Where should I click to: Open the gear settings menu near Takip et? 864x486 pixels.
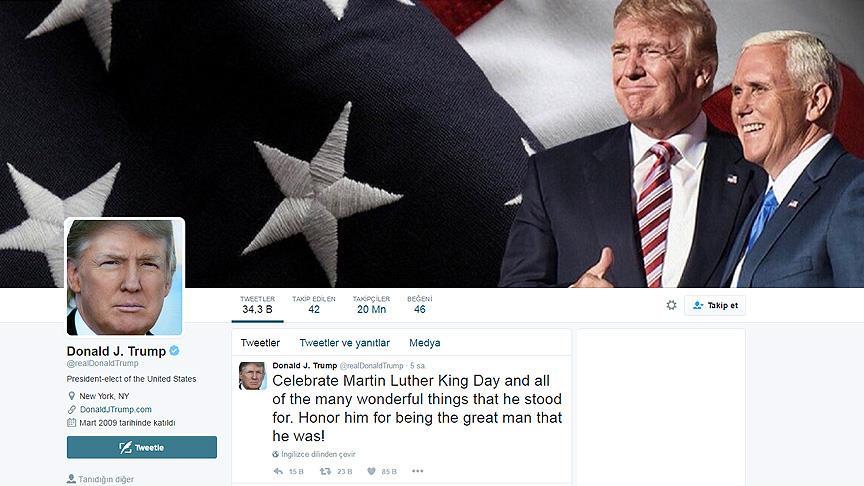[x=671, y=305]
